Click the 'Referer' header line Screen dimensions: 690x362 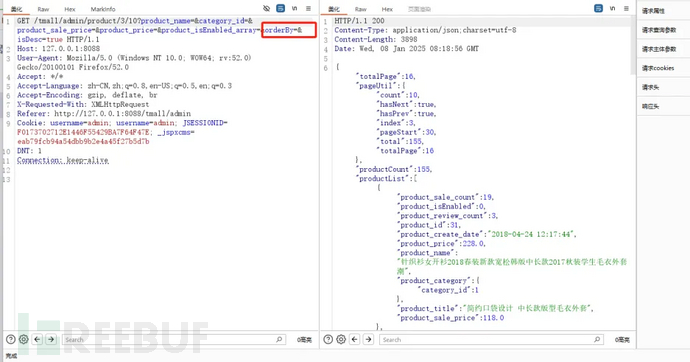point(104,113)
